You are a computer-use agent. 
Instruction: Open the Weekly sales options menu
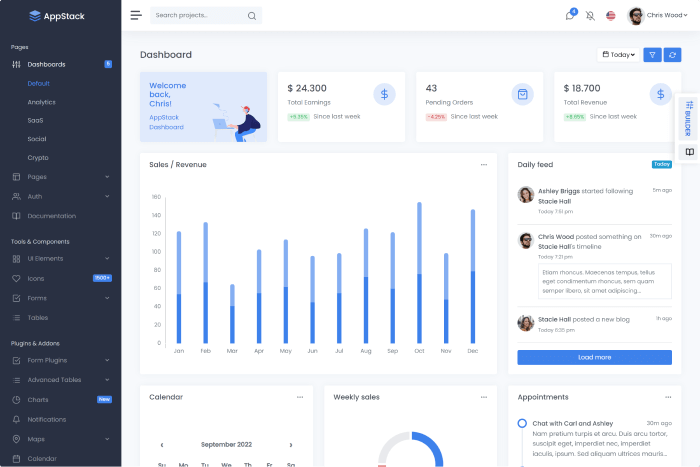484,397
